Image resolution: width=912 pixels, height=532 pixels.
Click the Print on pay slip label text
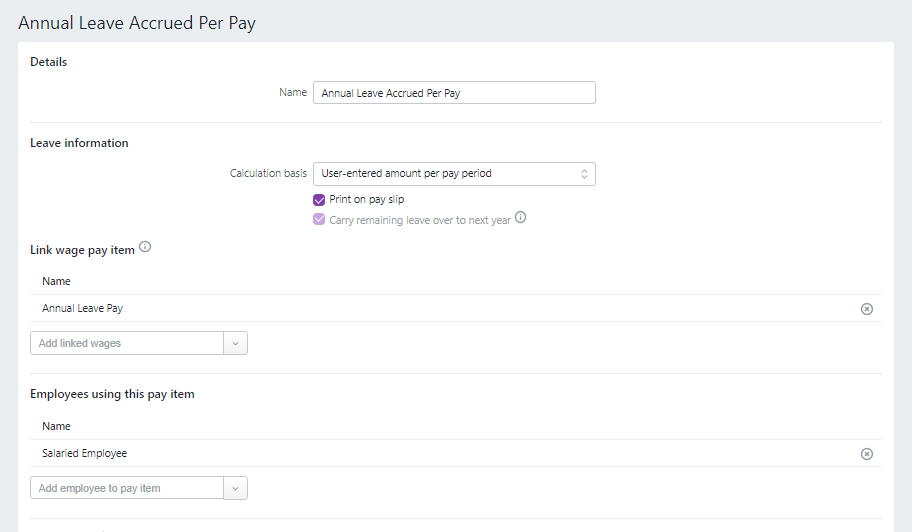click(367, 200)
